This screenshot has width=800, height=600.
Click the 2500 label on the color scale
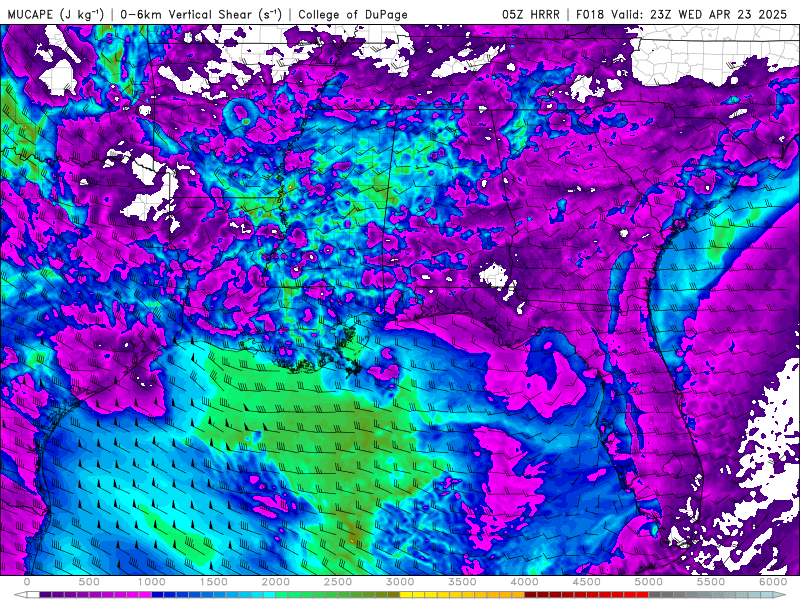(338, 582)
